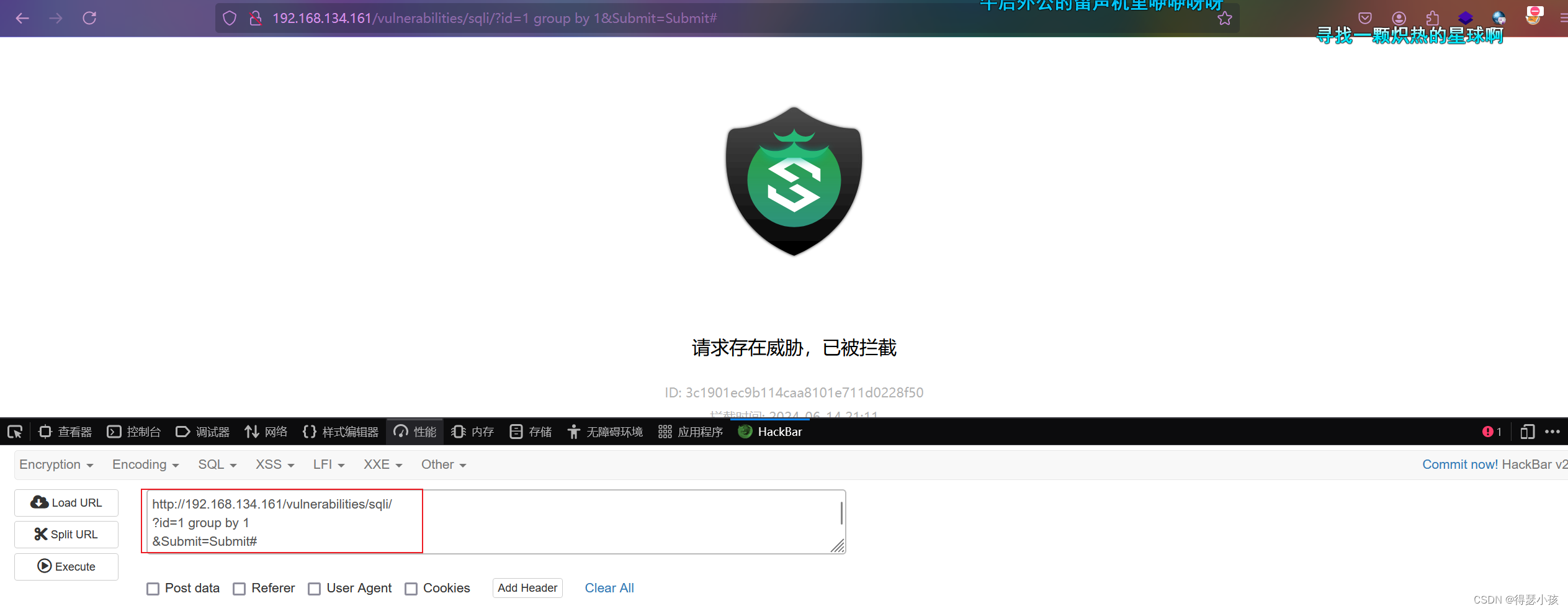
Task: Click the Execute button
Action: pyautogui.click(x=66, y=566)
